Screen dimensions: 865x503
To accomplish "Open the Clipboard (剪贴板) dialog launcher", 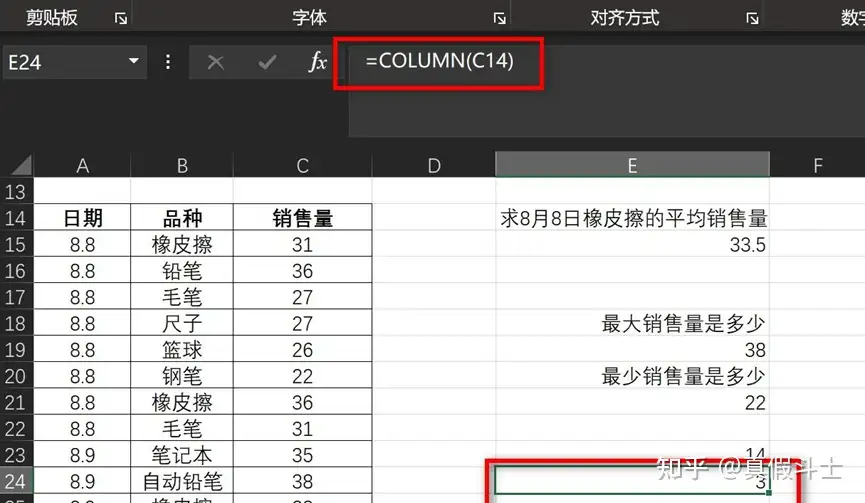I will coord(121,19).
